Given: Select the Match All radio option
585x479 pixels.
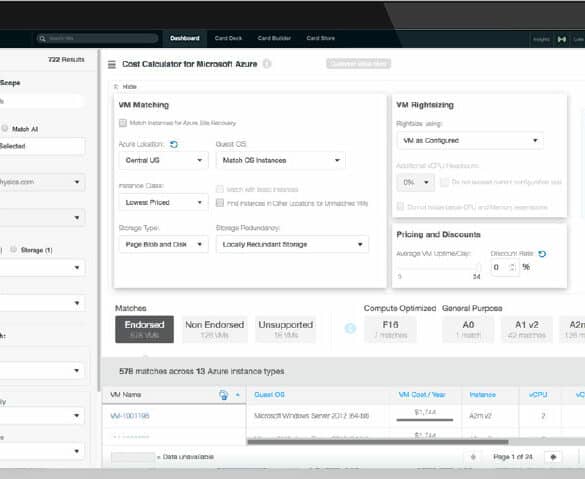Looking at the screenshot, I should [4, 128].
